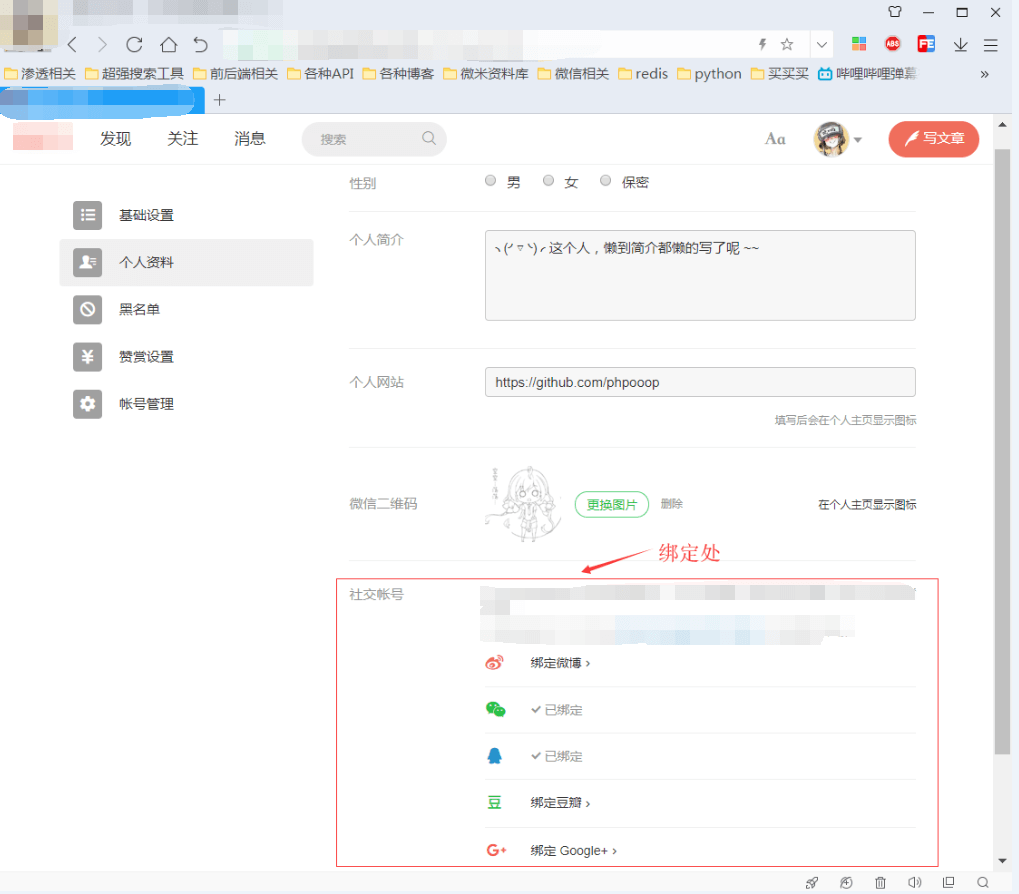Select the 男 gender radio button

(x=491, y=181)
